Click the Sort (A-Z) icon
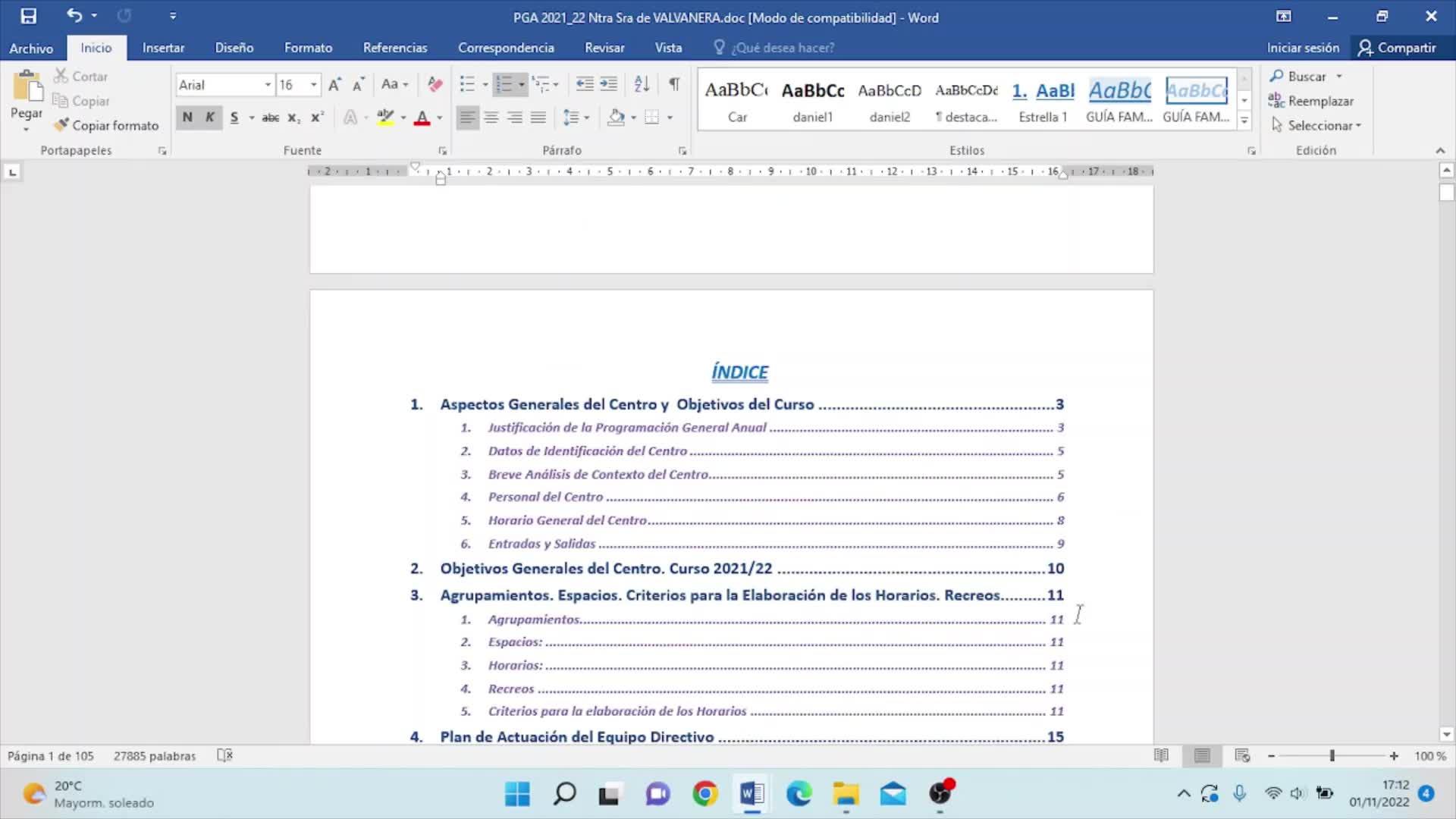 click(642, 84)
